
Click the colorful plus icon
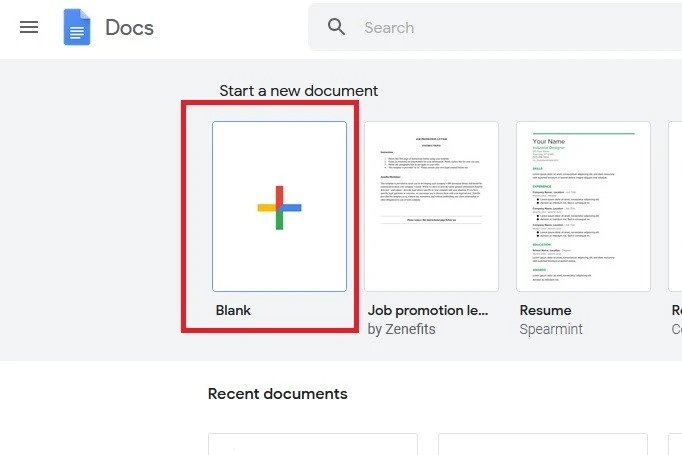pos(279,207)
